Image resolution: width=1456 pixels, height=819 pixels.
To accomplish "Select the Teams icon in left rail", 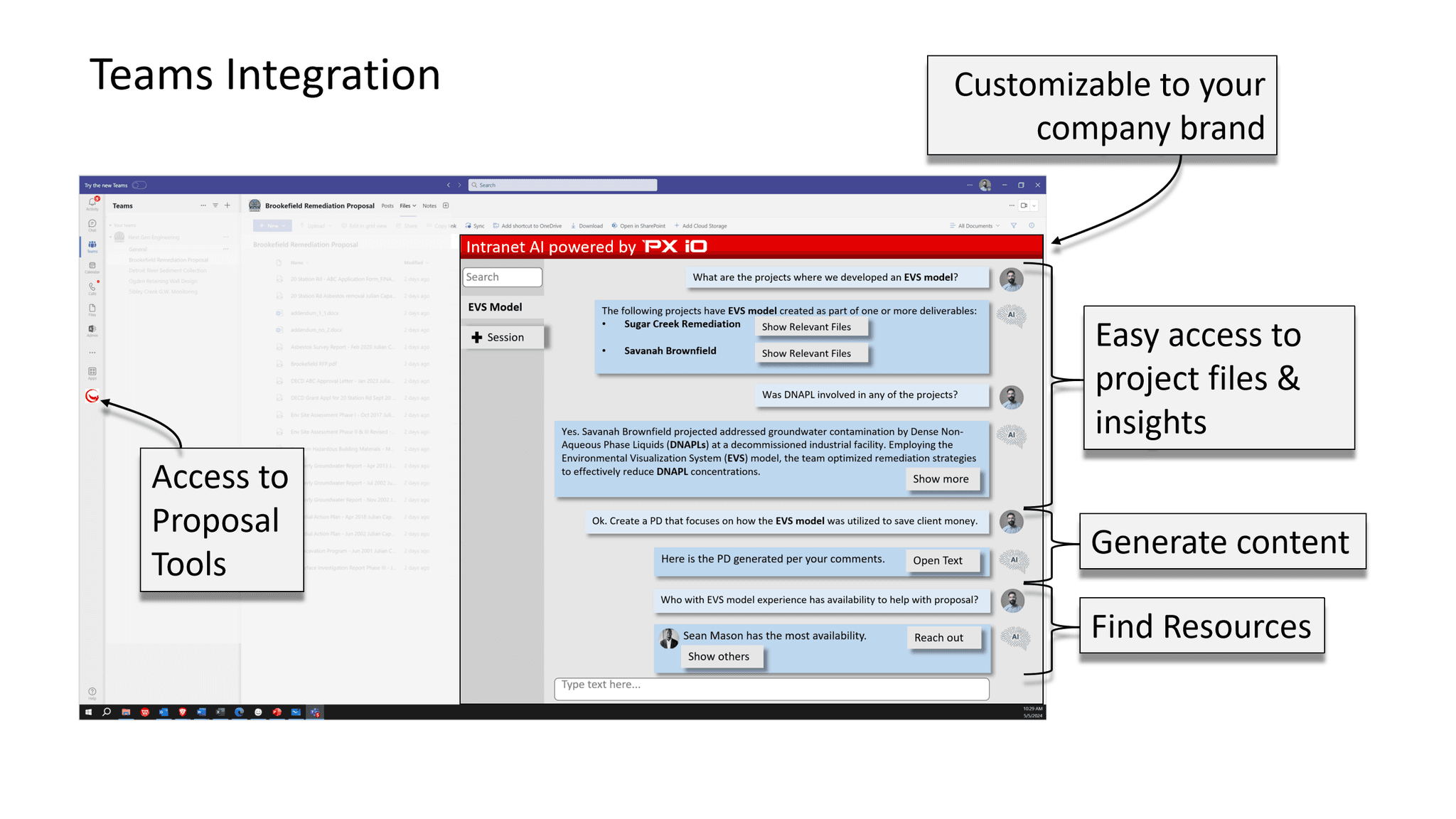I will pyautogui.click(x=92, y=246).
